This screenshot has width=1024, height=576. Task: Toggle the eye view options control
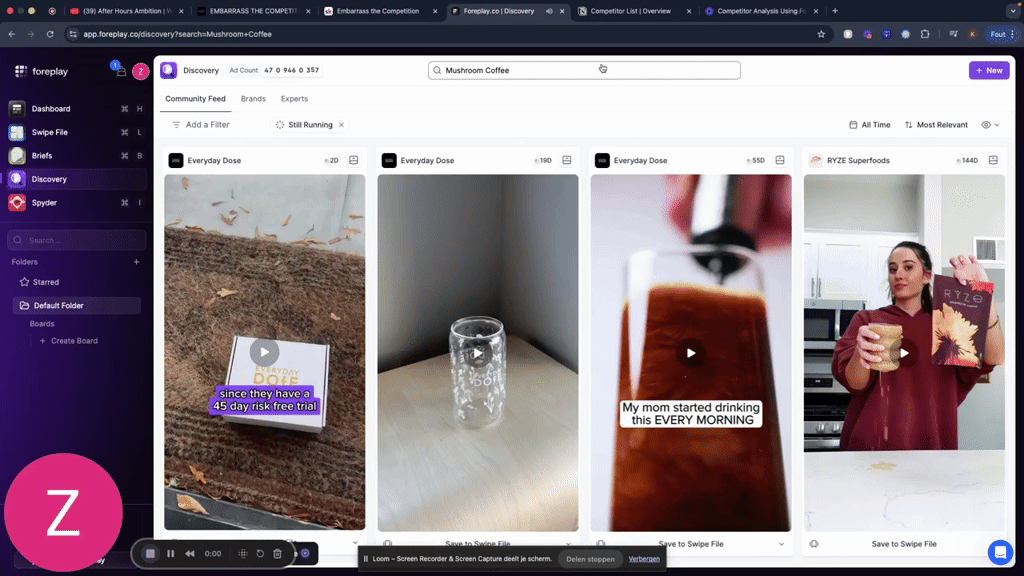pos(990,125)
